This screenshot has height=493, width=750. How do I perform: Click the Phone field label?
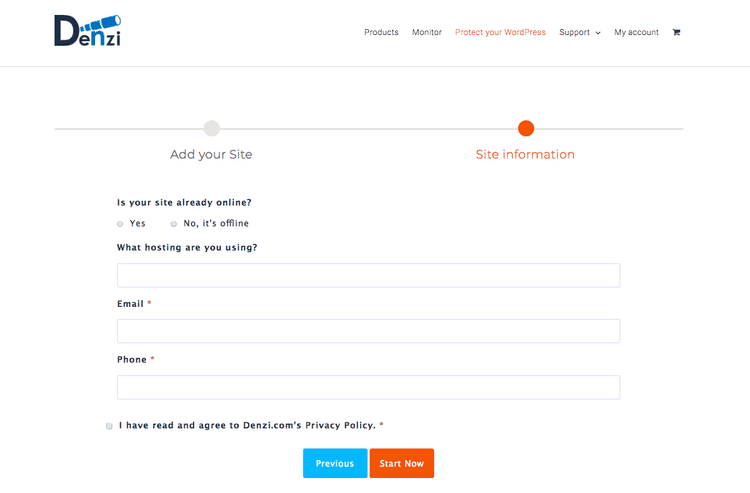pyautogui.click(x=132, y=360)
